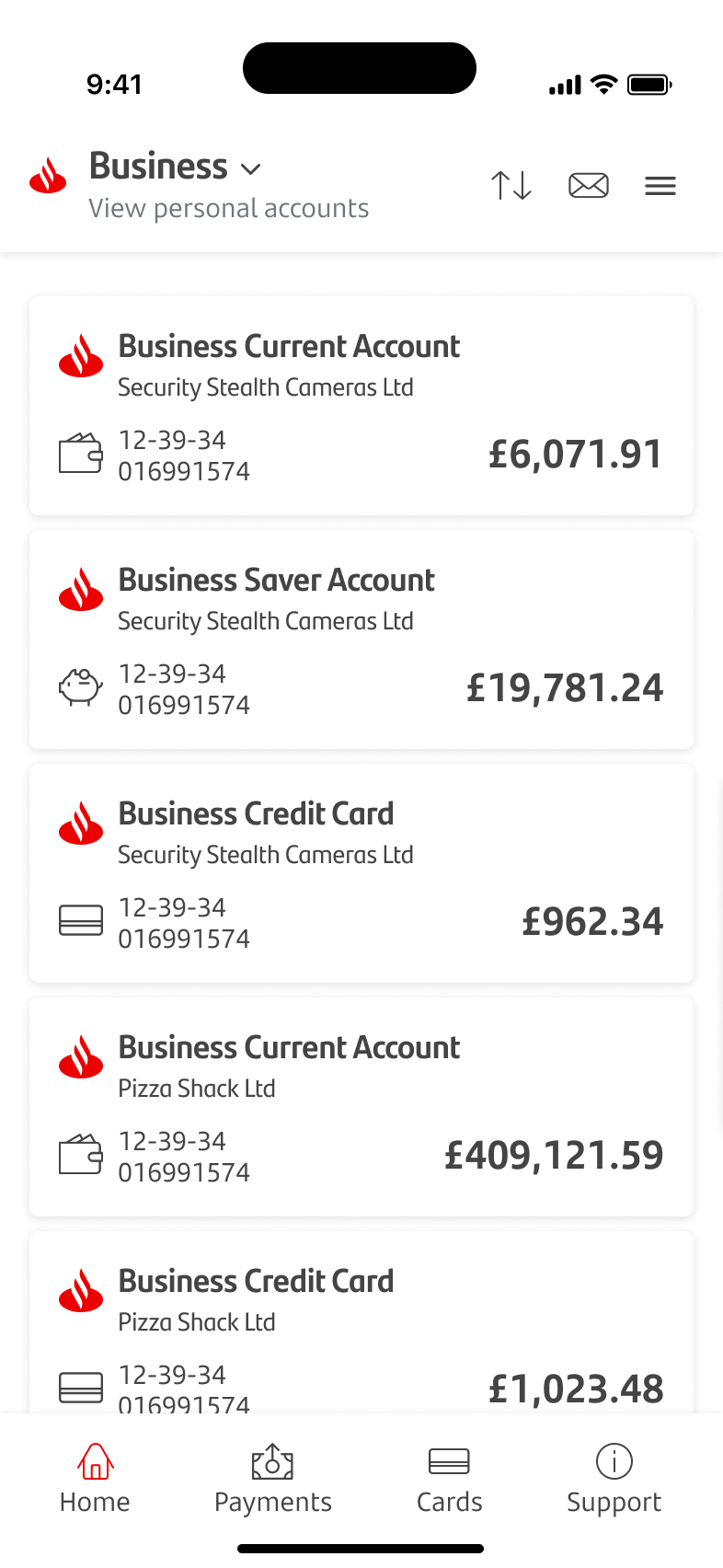Tap the battery icon in status bar
Screen dimensions: 723x1568
click(x=649, y=86)
